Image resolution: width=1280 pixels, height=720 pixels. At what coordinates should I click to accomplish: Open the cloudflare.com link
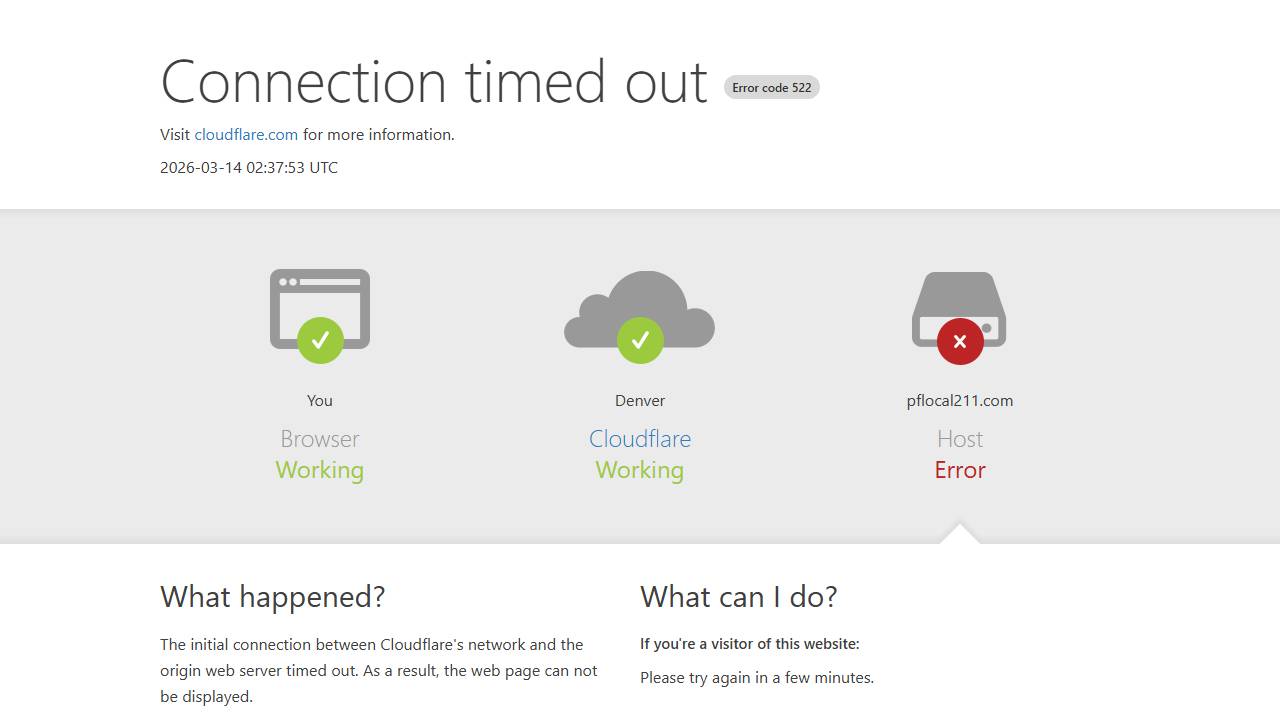tap(246, 134)
